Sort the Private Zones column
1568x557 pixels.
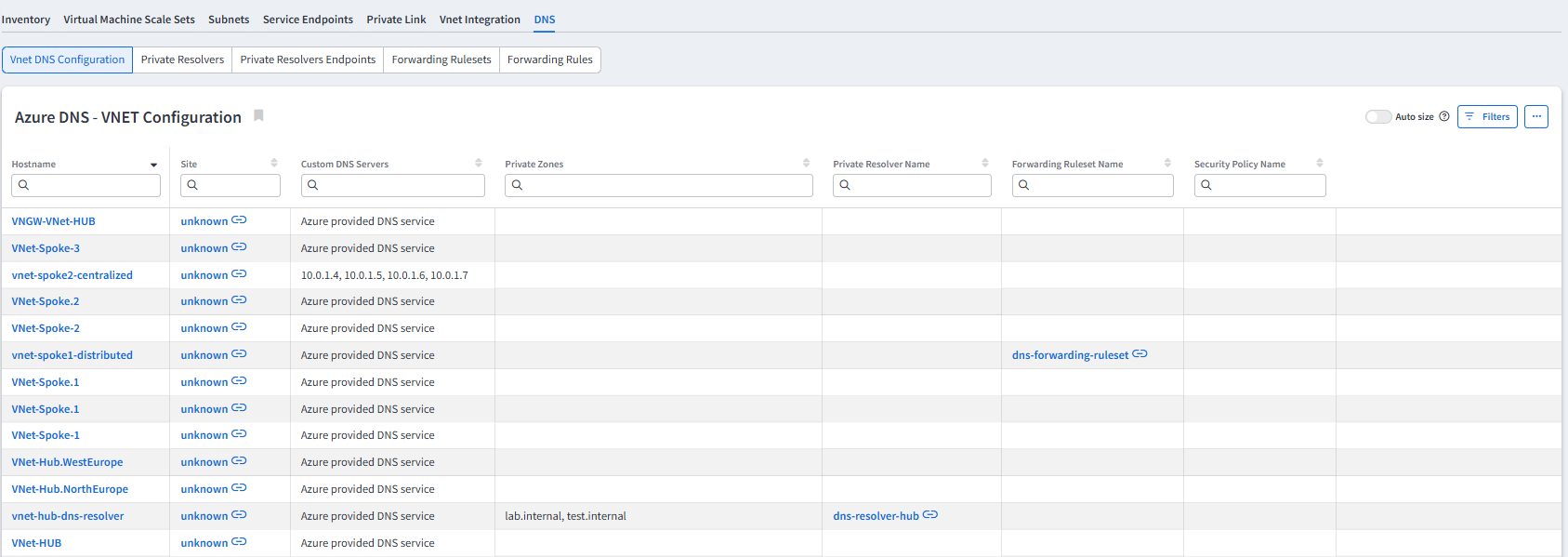pyautogui.click(x=806, y=164)
